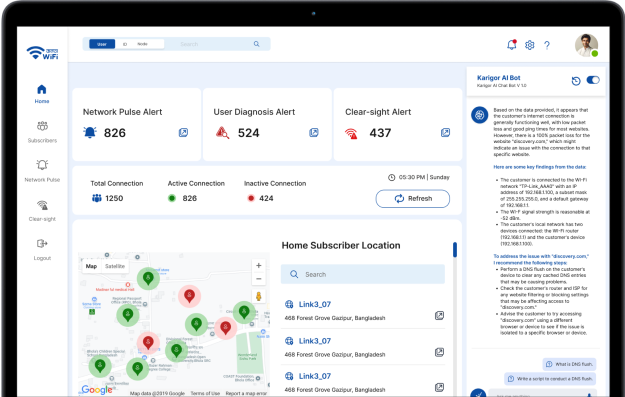Open settings gear in header
This screenshot has height=397, width=625.
tap(529, 45)
